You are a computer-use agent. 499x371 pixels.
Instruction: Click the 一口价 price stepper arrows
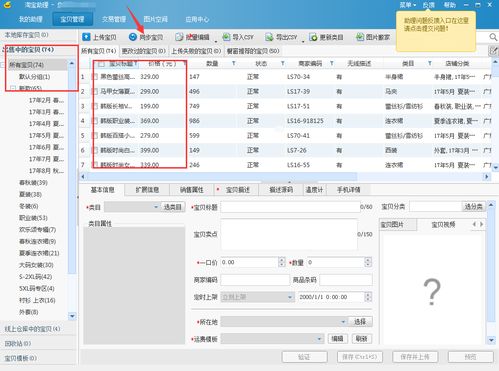point(282,262)
